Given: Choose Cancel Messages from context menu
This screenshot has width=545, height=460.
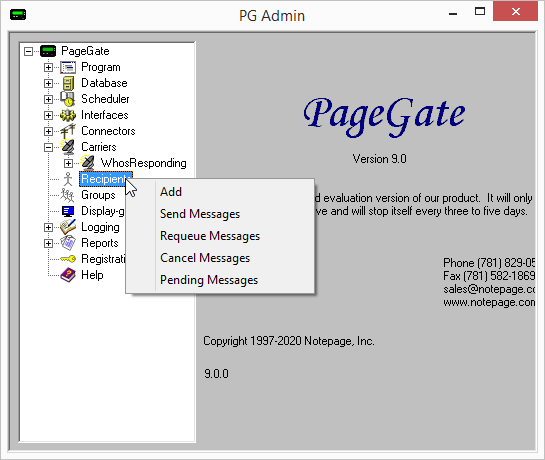Looking at the screenshot, I should (x=220, y=258).
